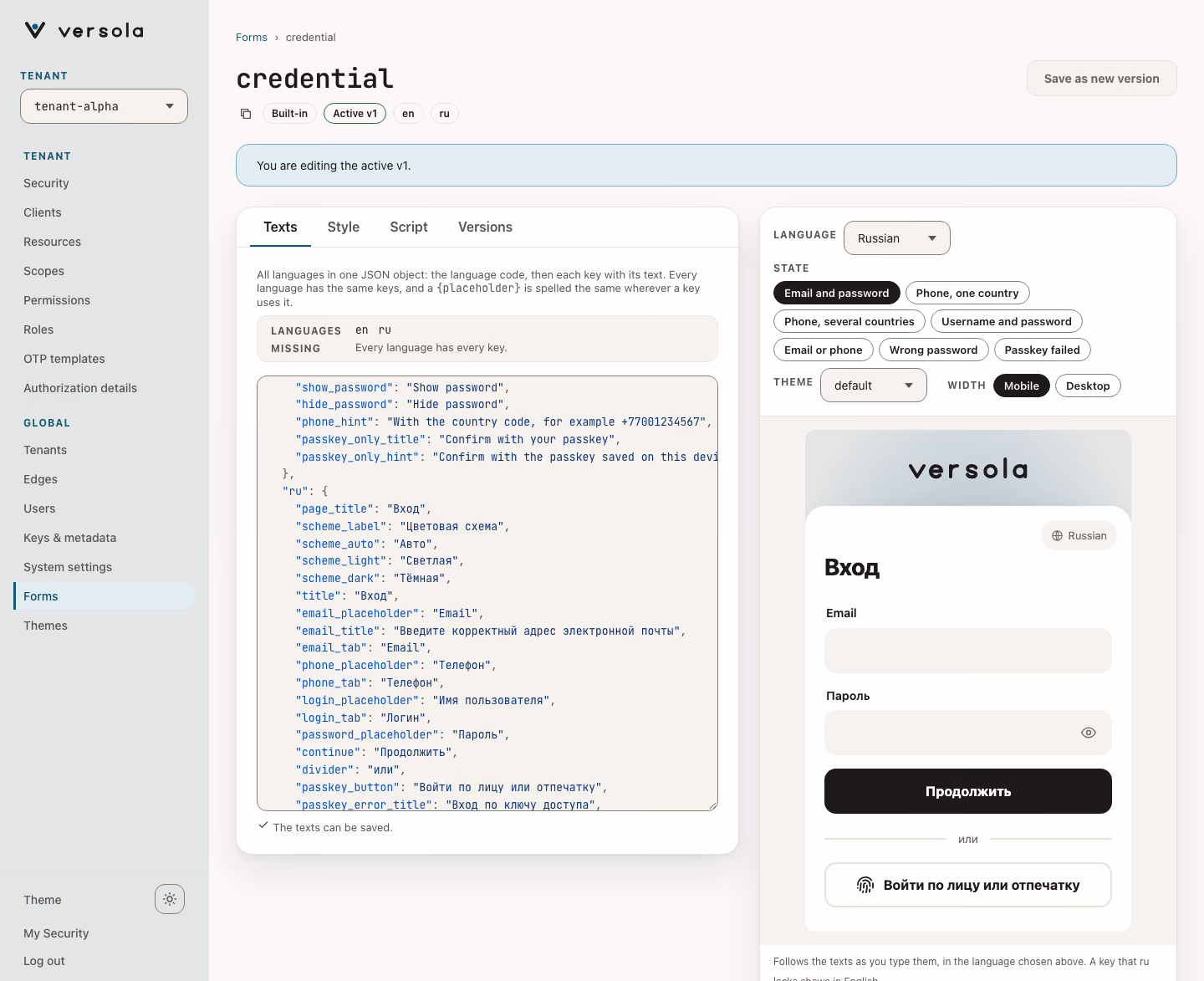Click the en language badge
Screen dimensions: 1204x981
tap(408, 114)
